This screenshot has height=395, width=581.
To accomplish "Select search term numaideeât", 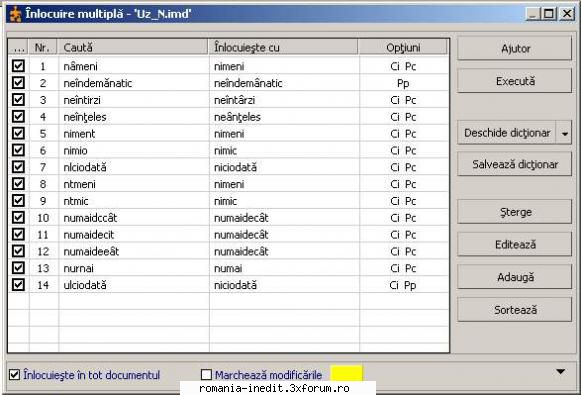I will [91, 252].
